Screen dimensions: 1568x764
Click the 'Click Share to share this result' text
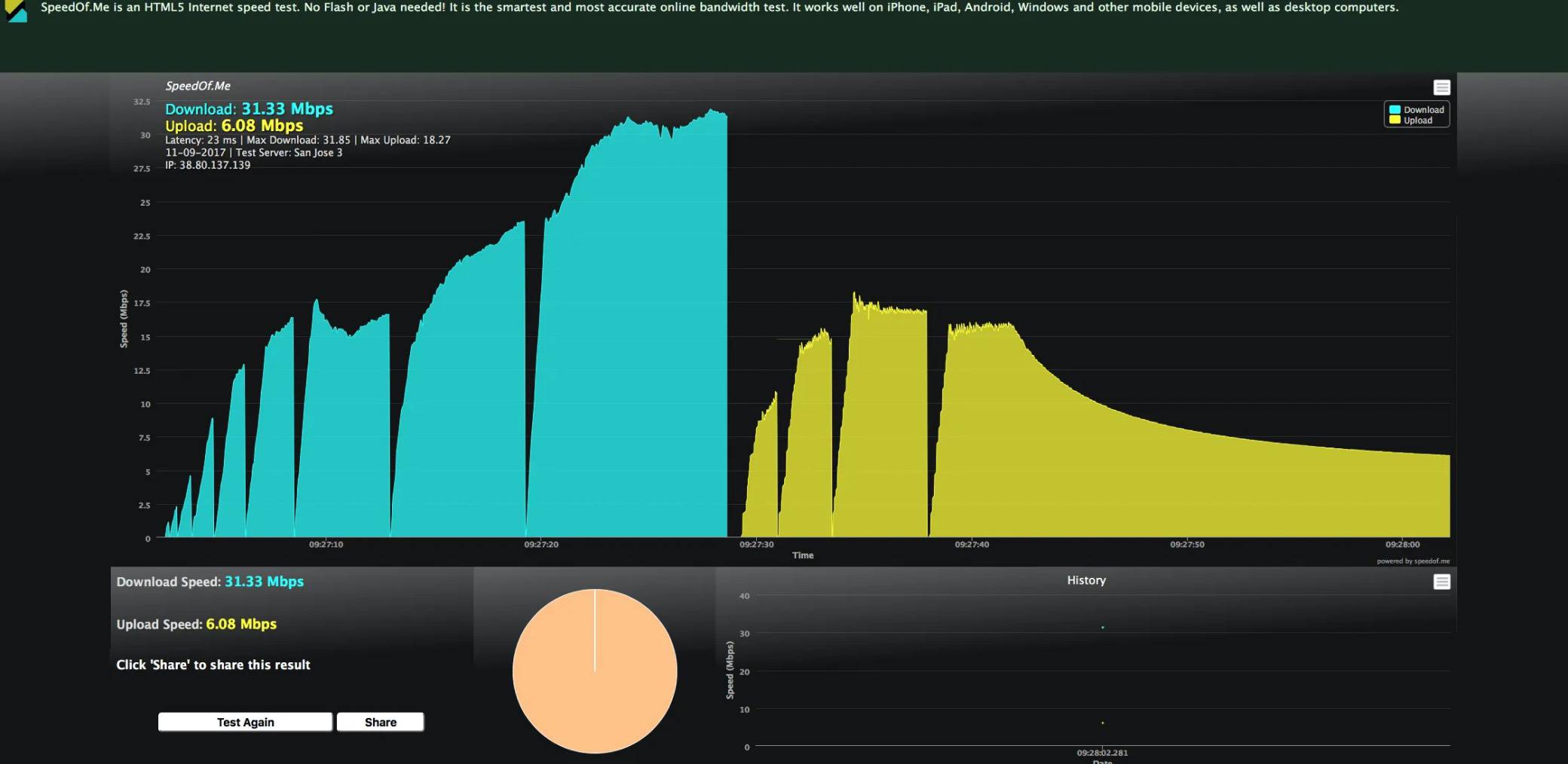213,665
